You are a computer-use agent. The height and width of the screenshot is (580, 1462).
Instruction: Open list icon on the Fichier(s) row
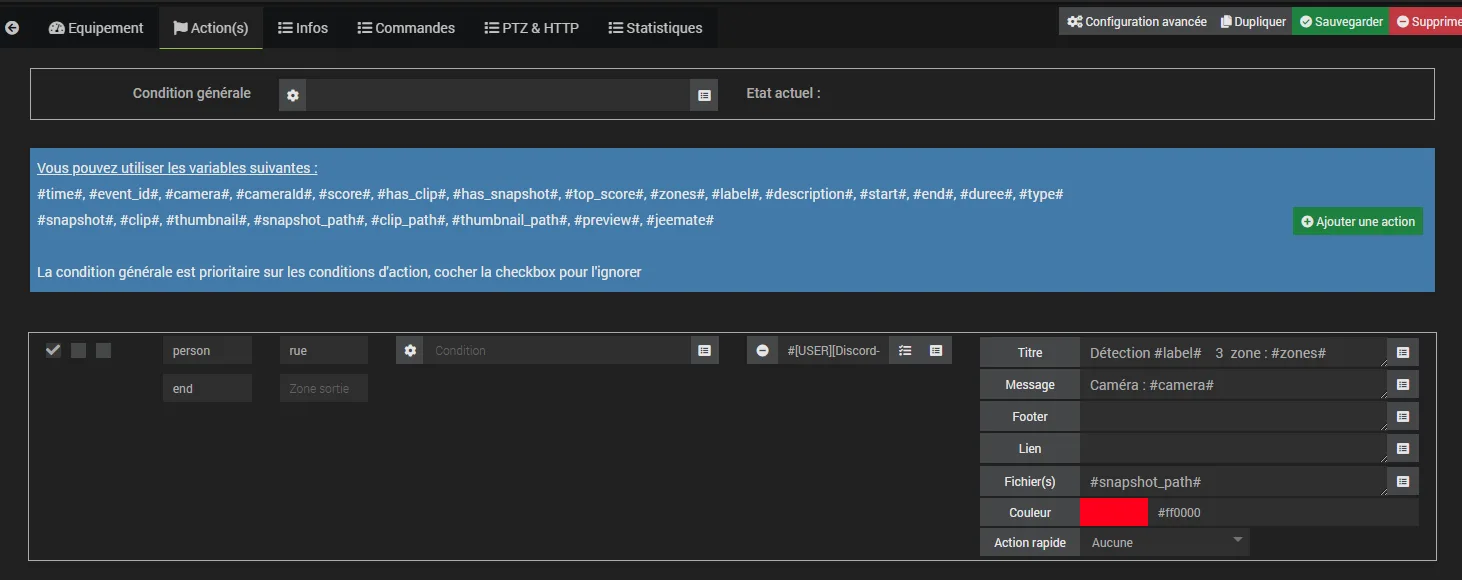[x=1403, y=481]
